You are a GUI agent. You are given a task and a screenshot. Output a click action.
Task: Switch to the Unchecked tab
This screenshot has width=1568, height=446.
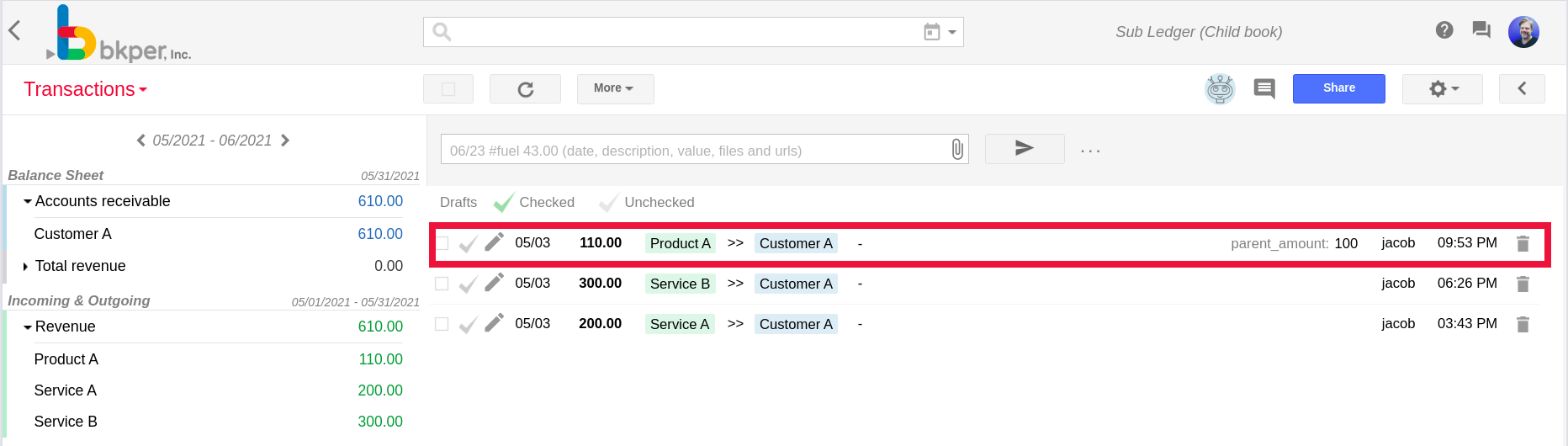pos(647,203)
